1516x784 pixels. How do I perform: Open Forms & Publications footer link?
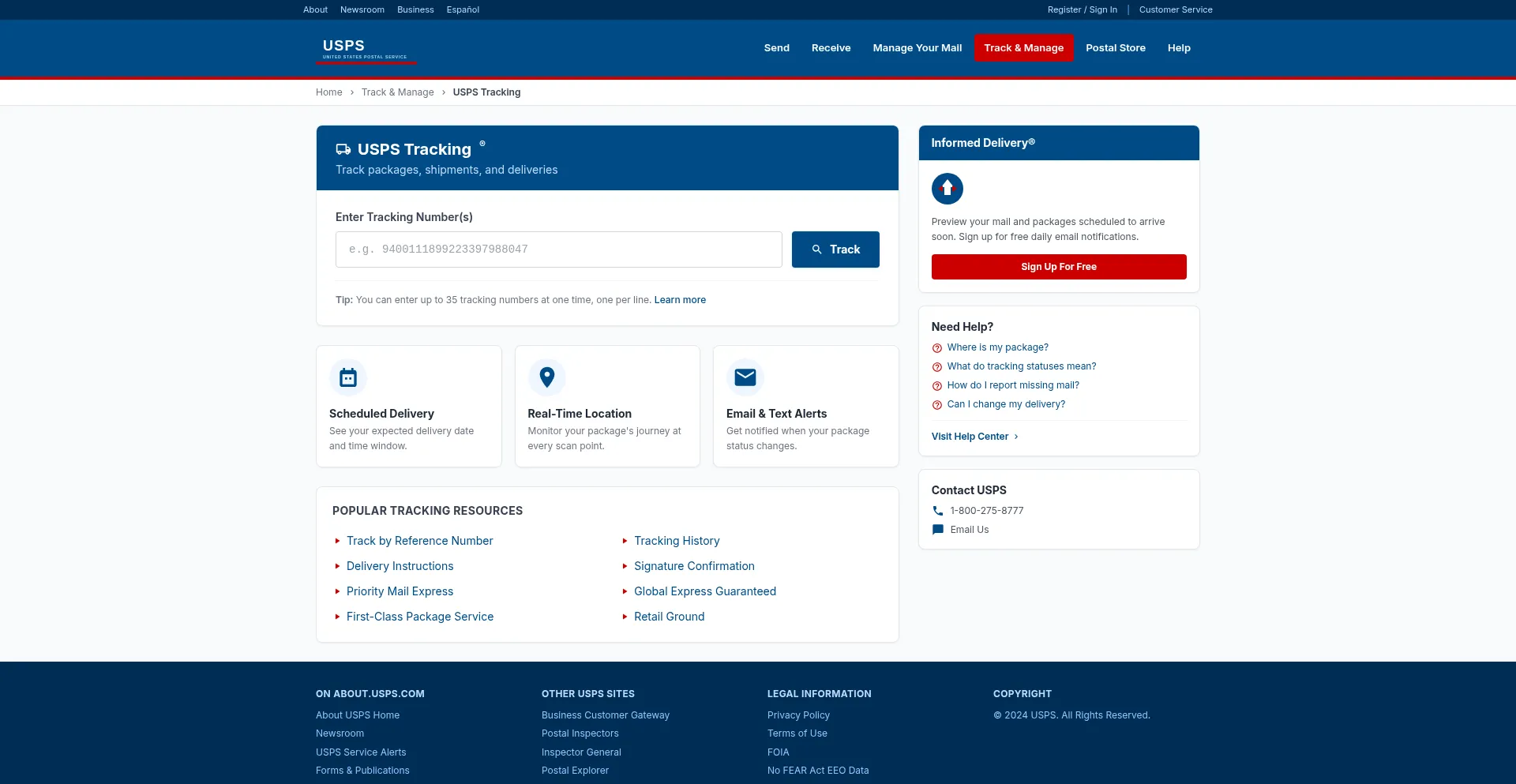pyautogui.click(x=362, y=771)
